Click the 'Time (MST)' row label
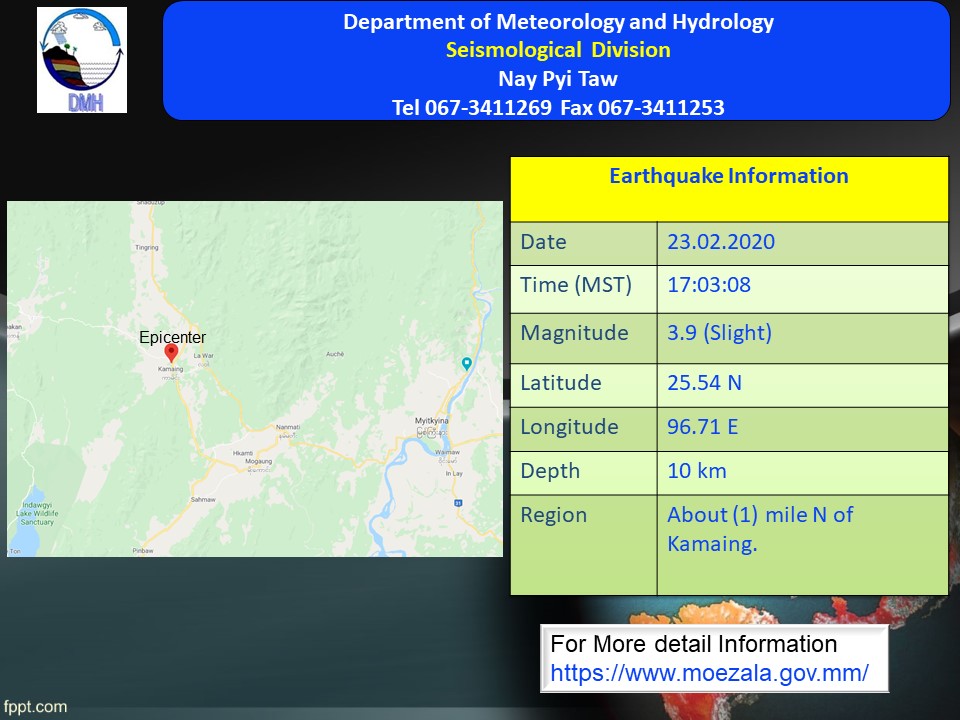Screen dimensions: 960x720 [x=576, y=285]
